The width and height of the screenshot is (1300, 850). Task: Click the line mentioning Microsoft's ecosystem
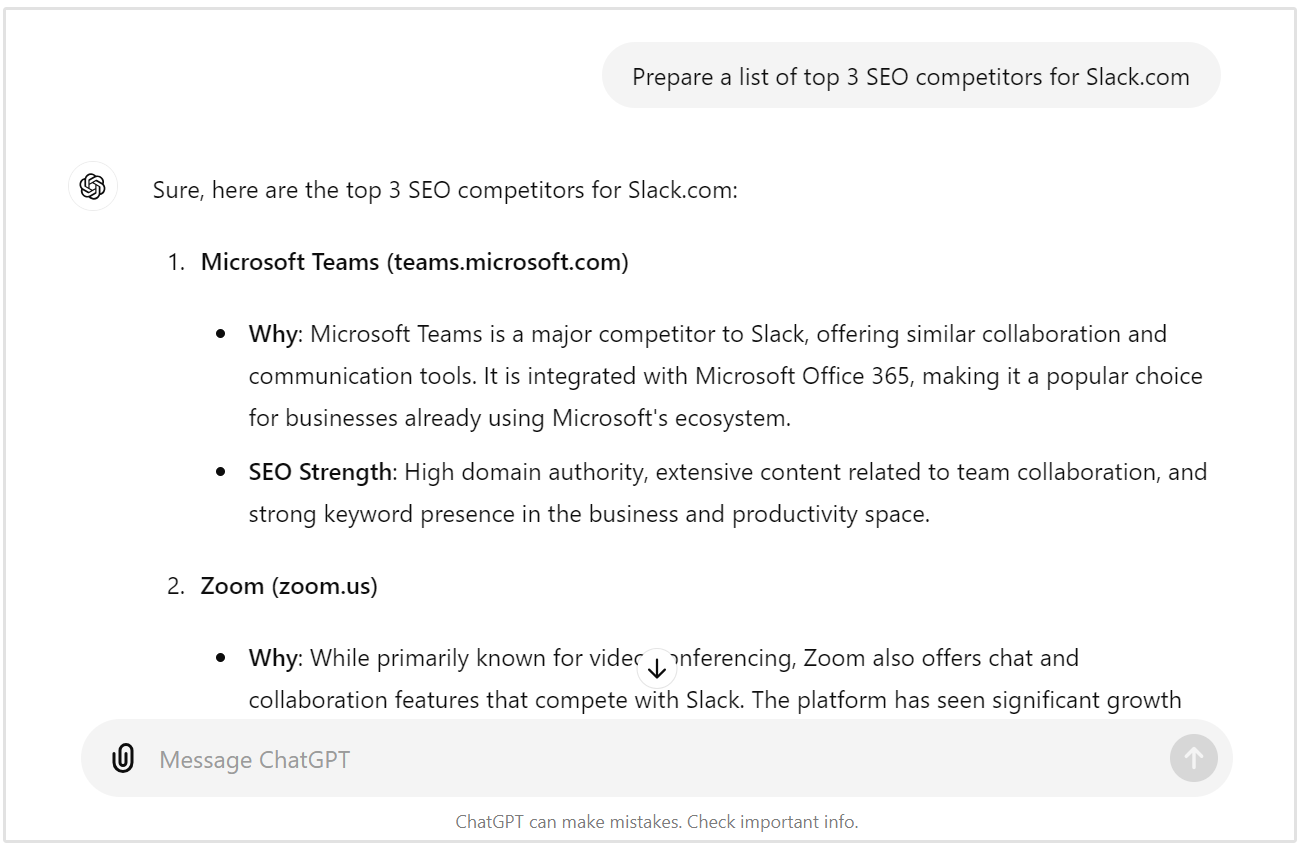click(520, 418)
